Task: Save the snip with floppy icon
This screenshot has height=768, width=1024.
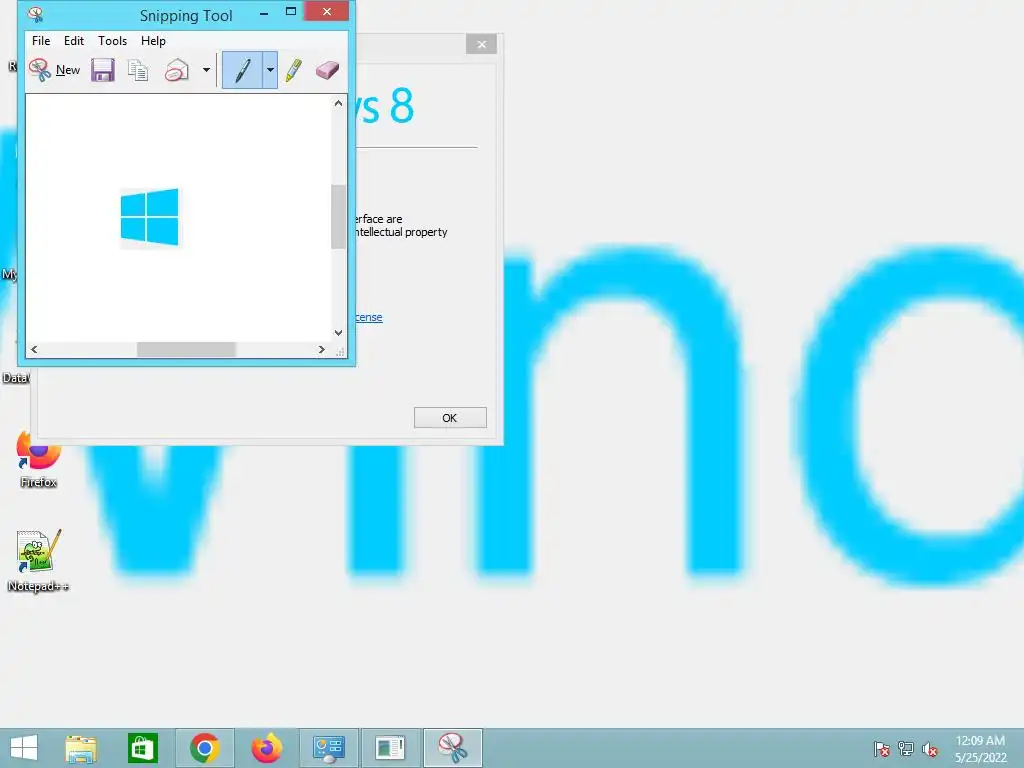Action: 103,70
